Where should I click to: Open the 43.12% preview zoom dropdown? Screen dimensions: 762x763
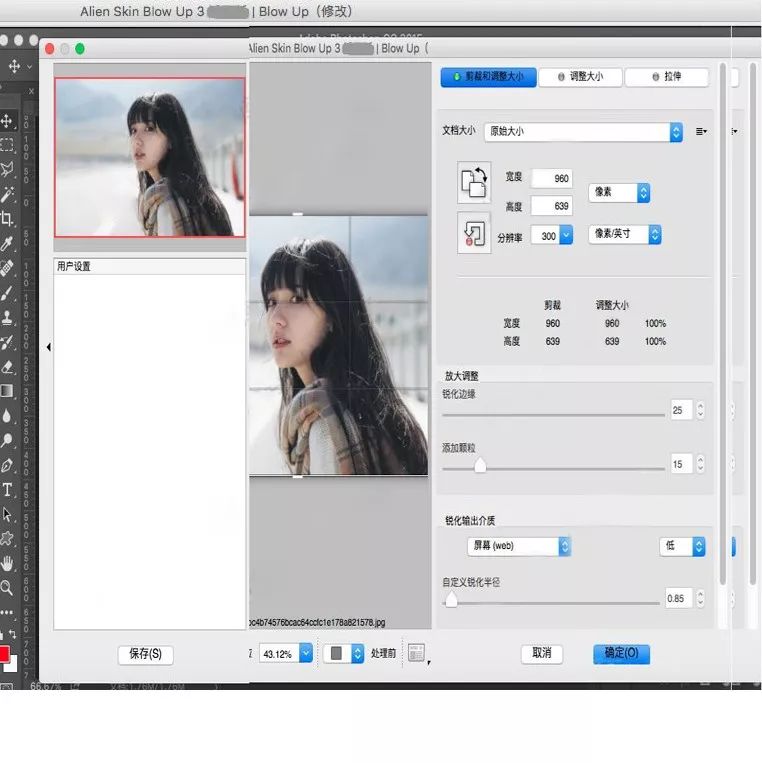pos(286,654)
